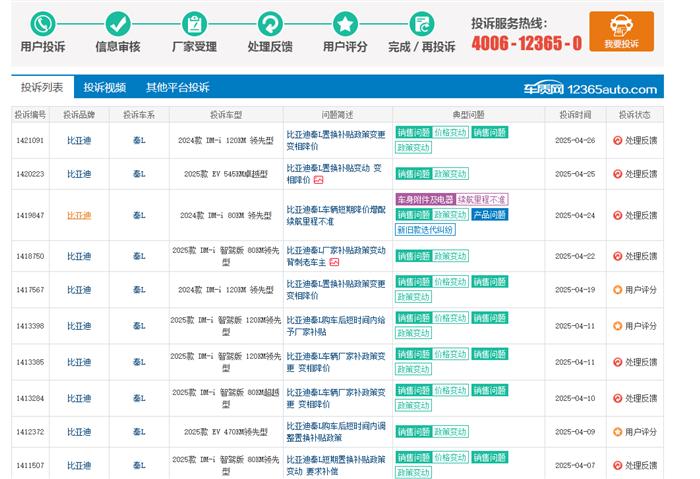The width and height of the screenshot is (700, 479).
Task: Open orange 比亚迪 brand link in row 1419847
Action: (79, 215)
